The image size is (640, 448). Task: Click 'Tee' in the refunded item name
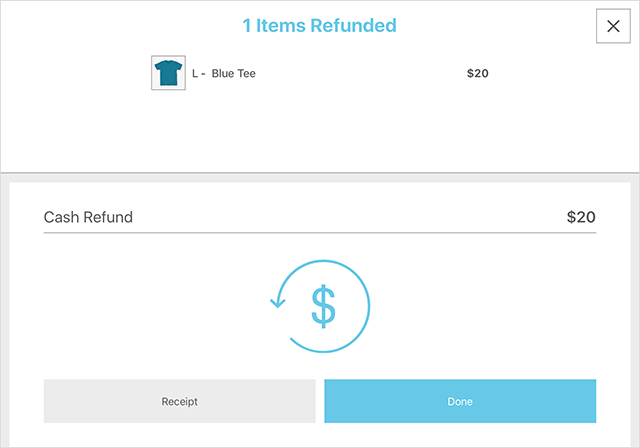pyautogui.click(x=245, y=73)
